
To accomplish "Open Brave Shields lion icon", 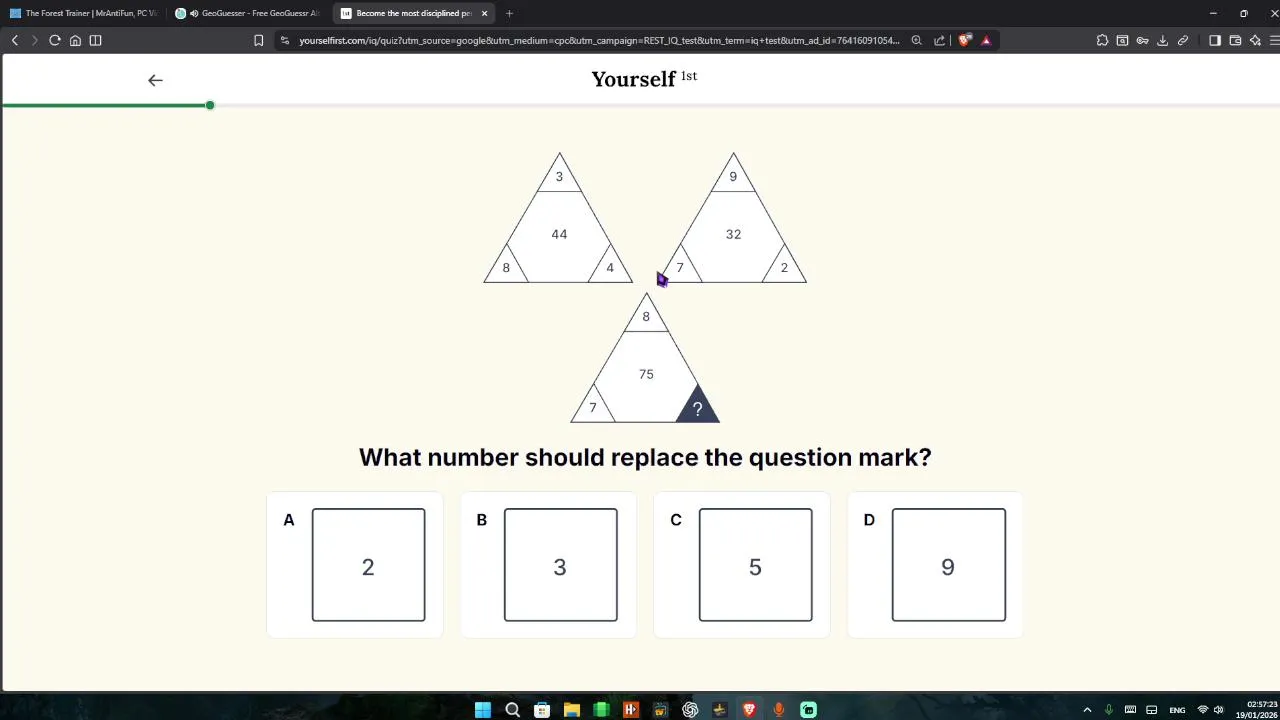I will [964, 40].
